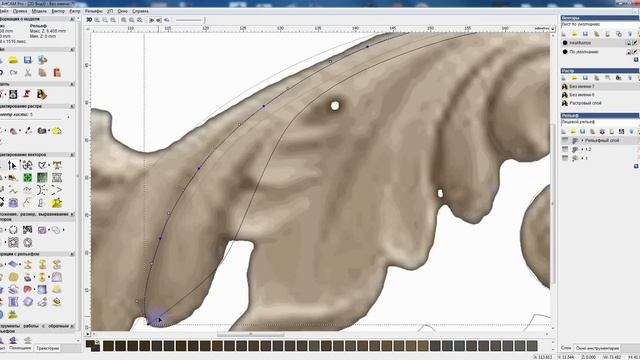This screenshot has width=640, height=360.
Task: Select the raster paint brush tool
Action: (x=28, y=131)
